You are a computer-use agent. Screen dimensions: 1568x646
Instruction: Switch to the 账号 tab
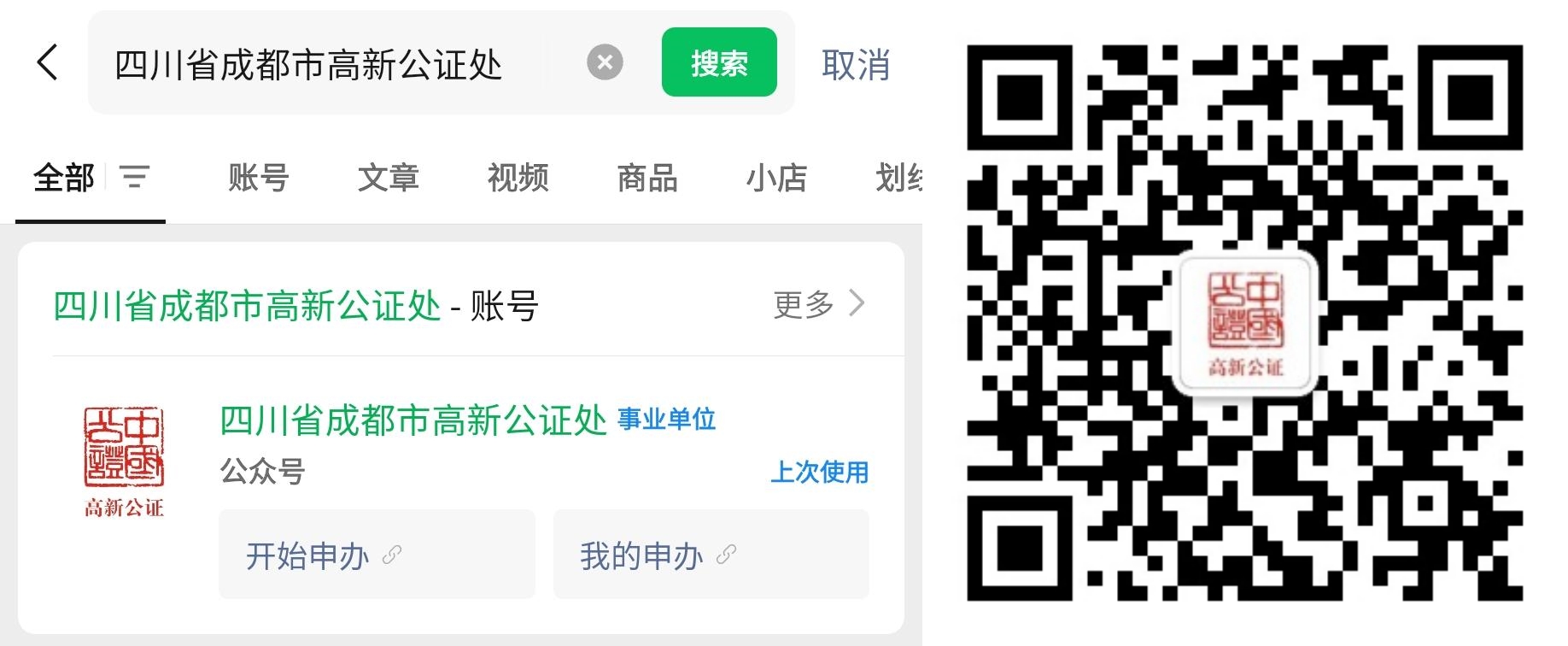point(259,178)
